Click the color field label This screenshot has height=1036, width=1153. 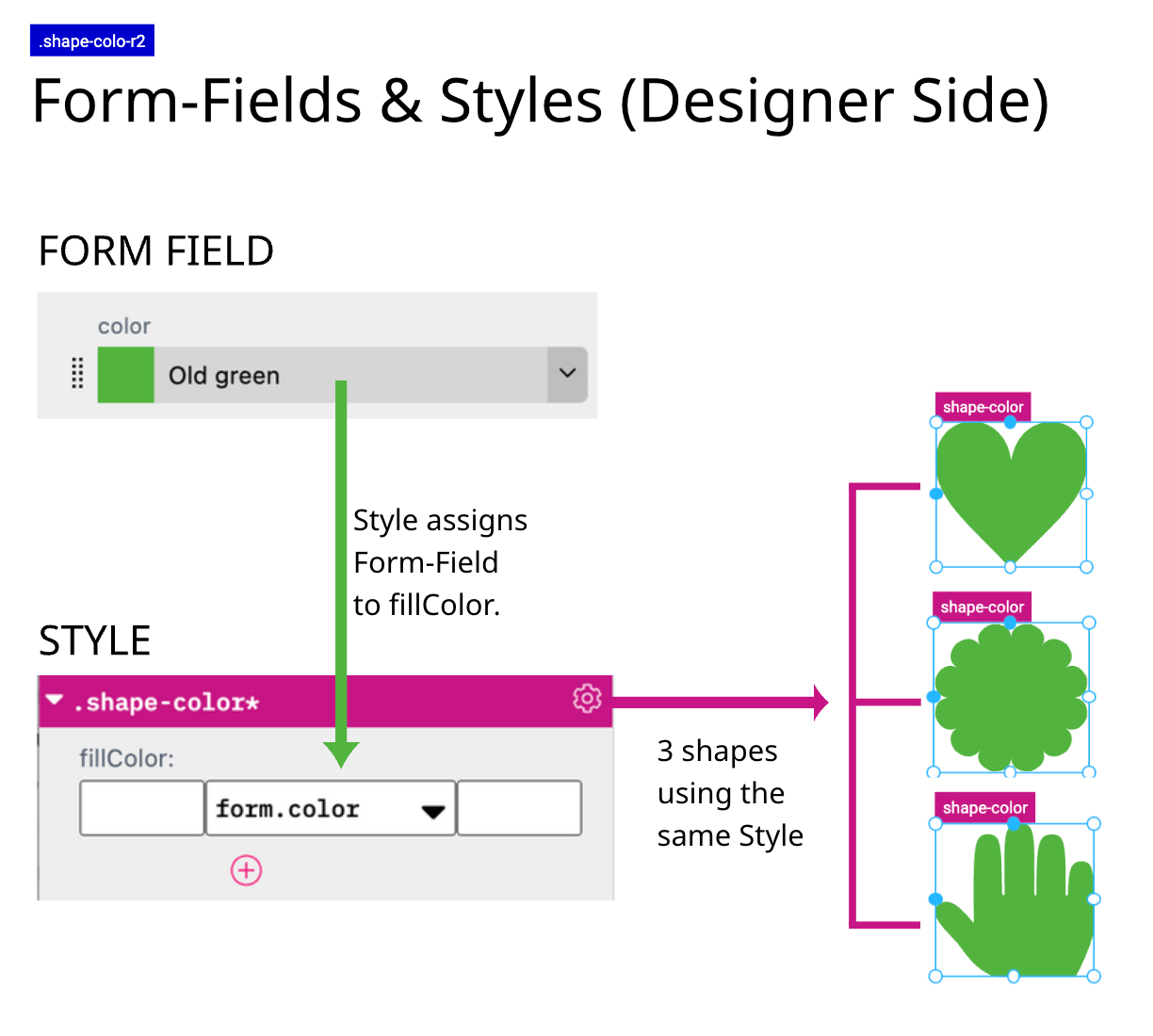124,326
